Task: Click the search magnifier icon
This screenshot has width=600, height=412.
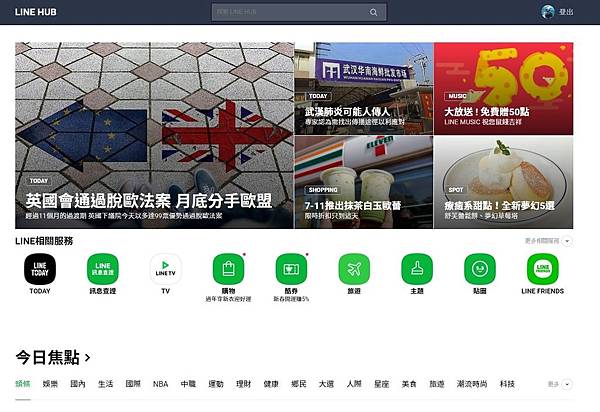Action: point(373,12)
